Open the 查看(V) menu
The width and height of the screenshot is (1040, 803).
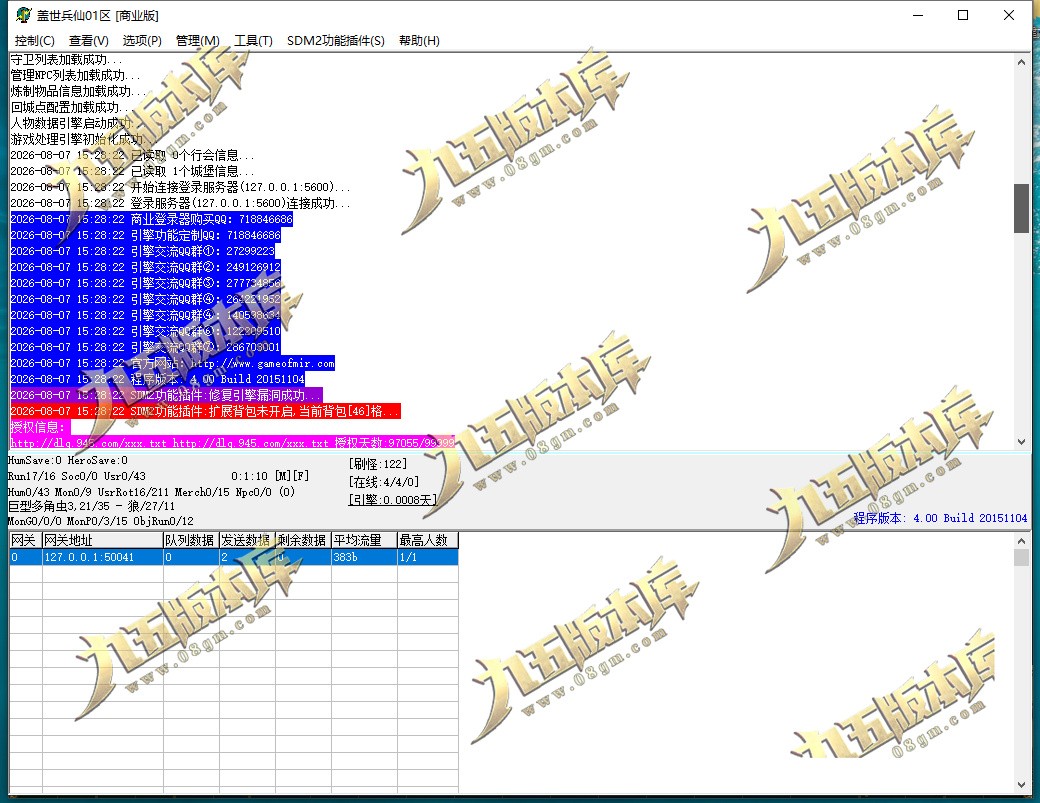tap(88, 40)
